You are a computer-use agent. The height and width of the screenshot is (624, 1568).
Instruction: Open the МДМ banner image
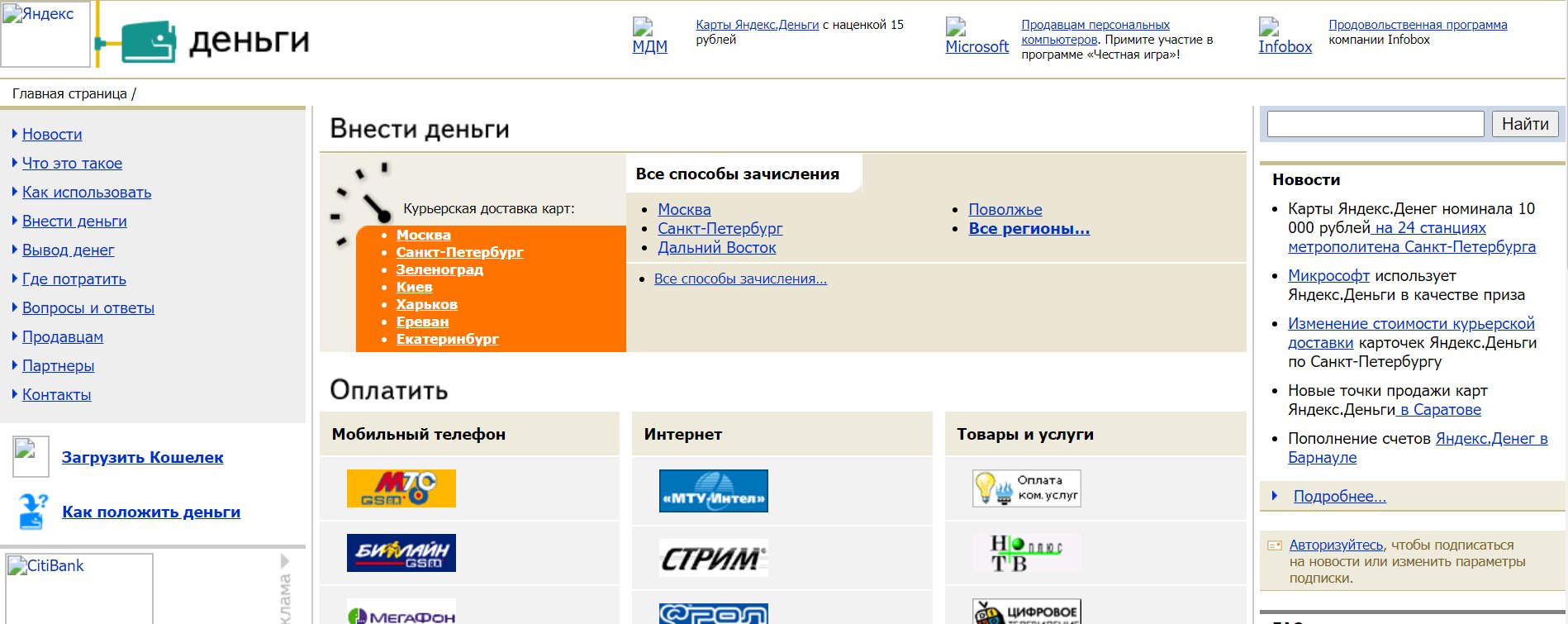tap(649, 36)
